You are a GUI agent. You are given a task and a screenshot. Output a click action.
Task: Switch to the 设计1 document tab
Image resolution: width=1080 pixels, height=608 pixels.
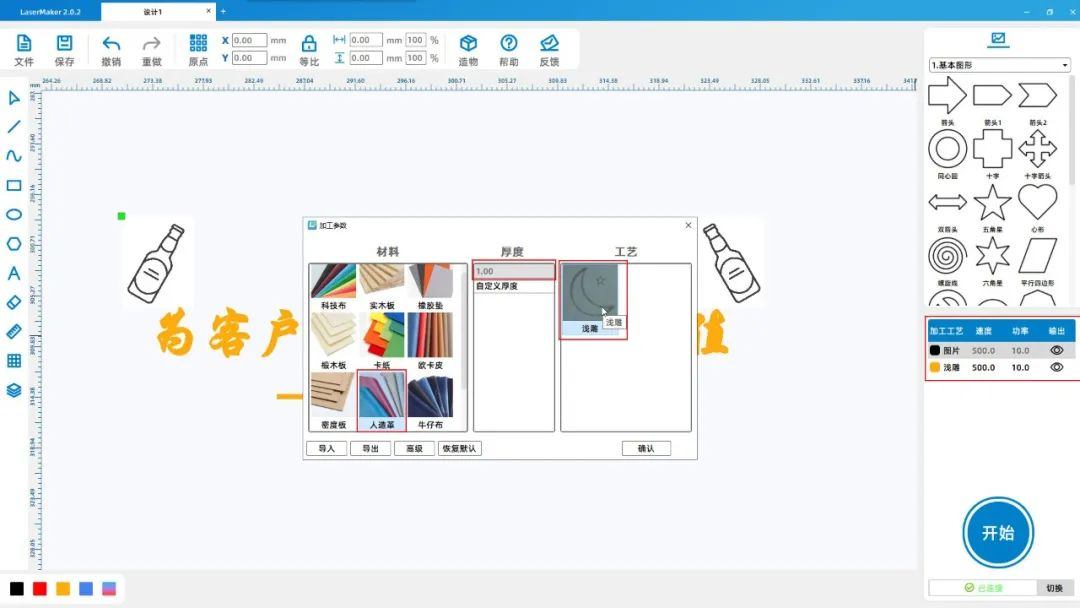(153, 12)
